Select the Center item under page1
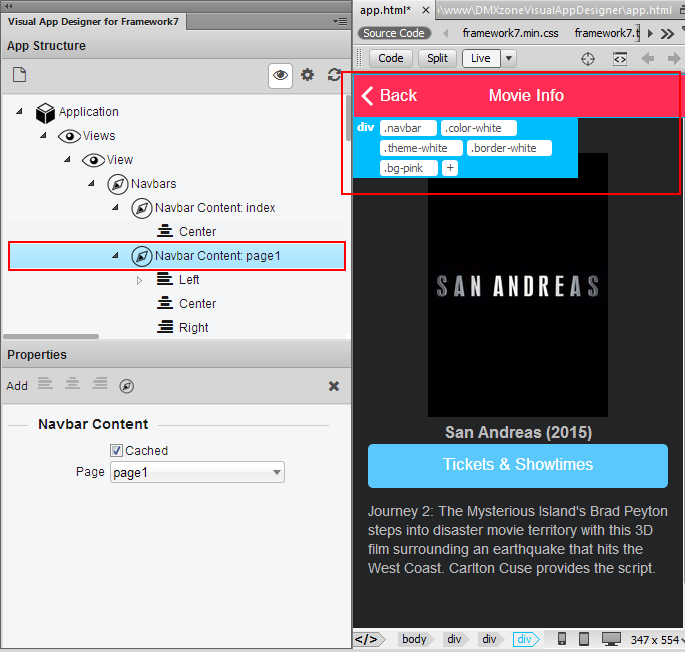 pyautogui.click(x=197, y=304)
